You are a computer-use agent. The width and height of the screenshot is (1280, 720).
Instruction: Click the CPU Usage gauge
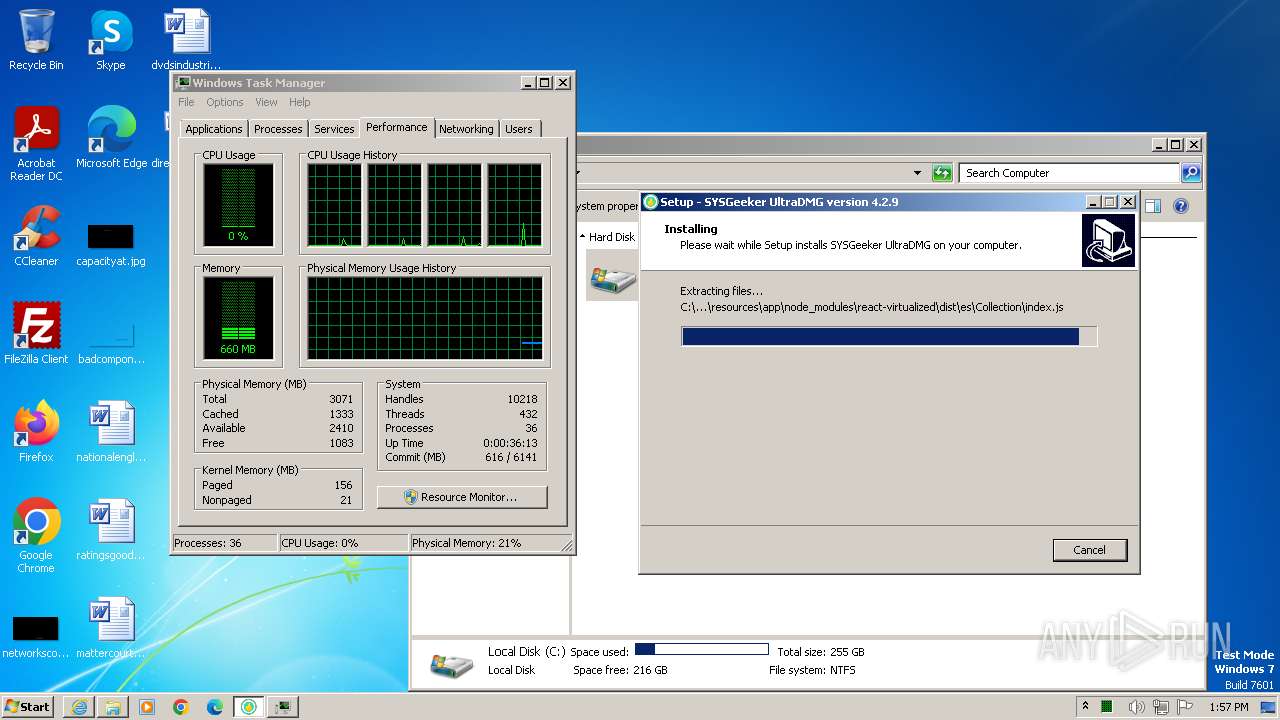pyautogui.click(x=238, y=205)
